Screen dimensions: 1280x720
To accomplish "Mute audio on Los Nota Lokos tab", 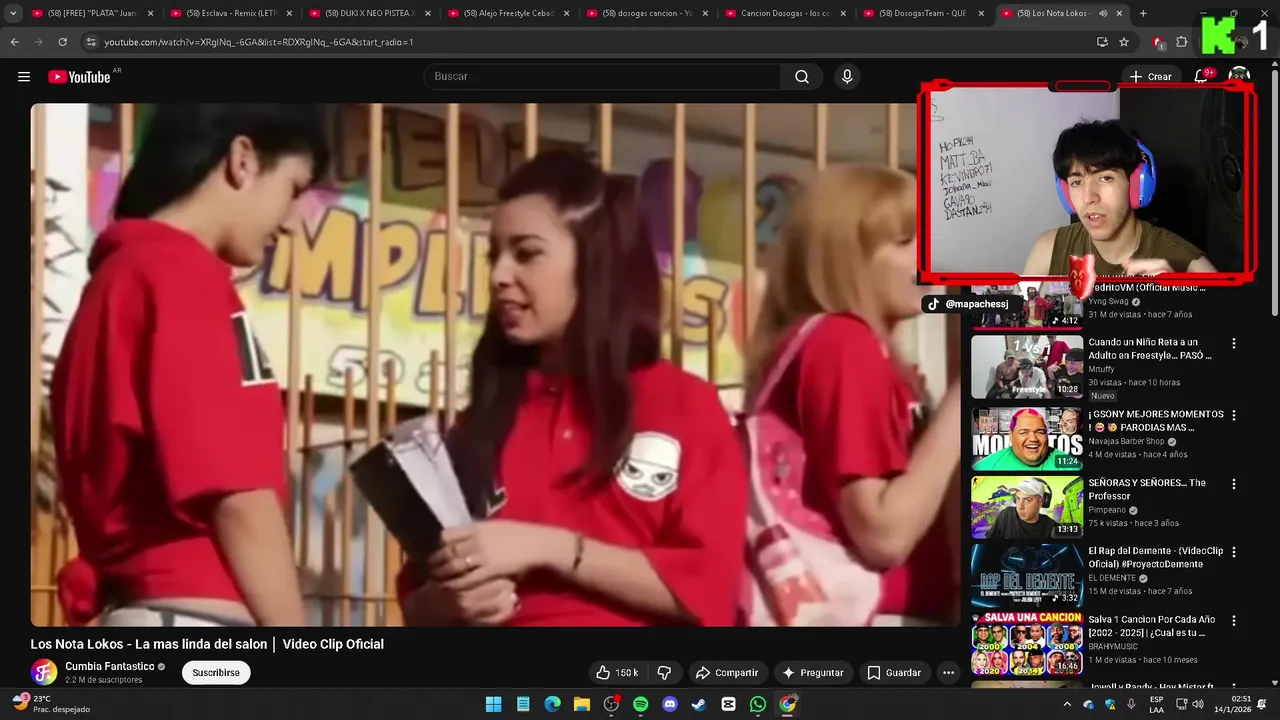I will pyautogui.click(x=1103, y=13).
